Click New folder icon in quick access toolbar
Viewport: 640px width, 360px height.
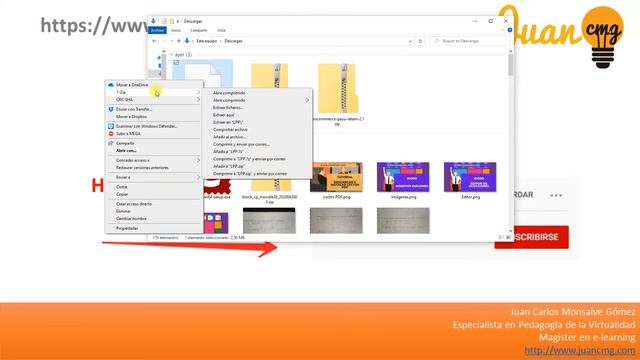[x=172, y=21]
